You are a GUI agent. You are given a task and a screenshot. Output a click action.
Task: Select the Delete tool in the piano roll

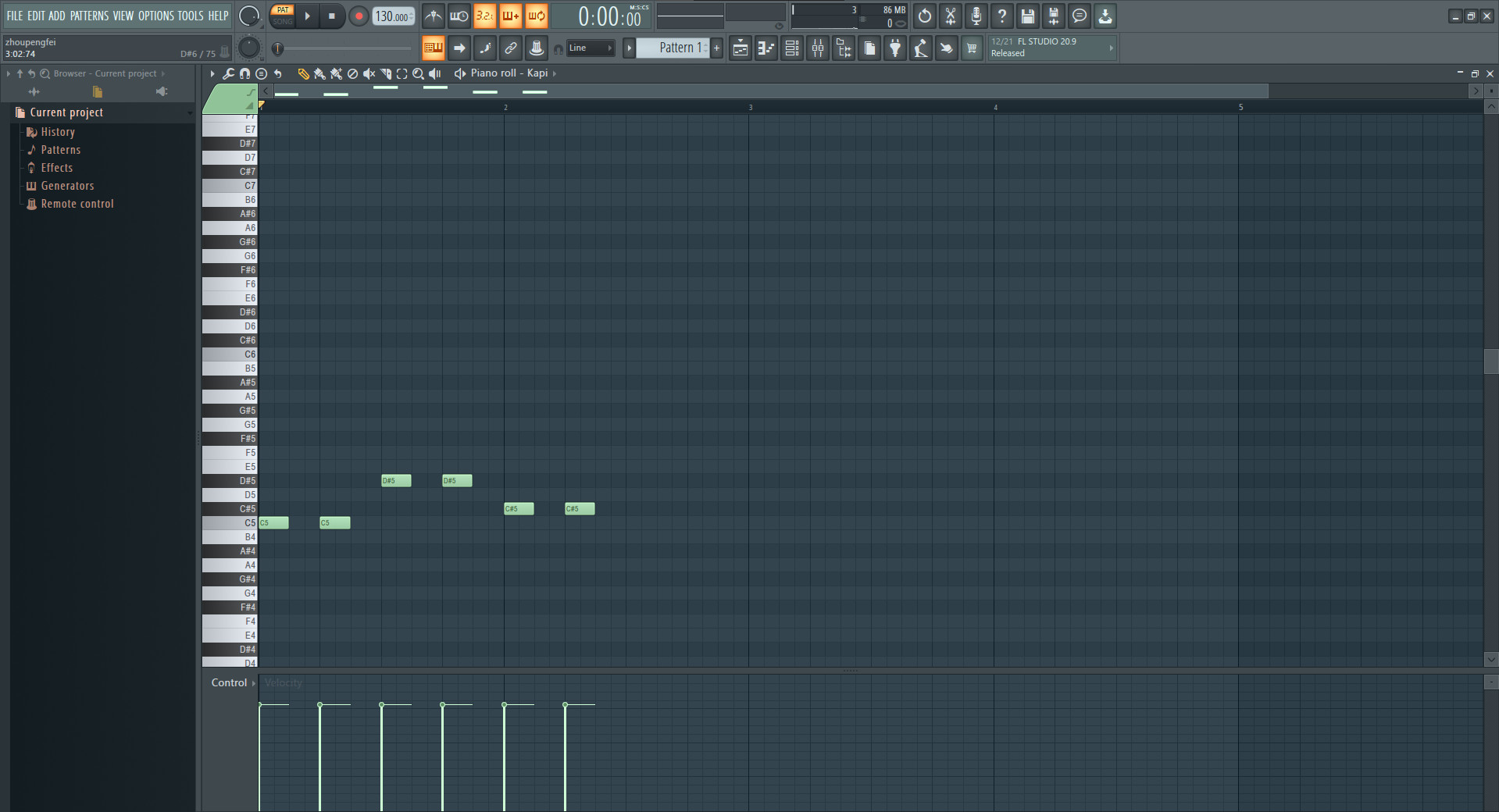coord(352,73)
